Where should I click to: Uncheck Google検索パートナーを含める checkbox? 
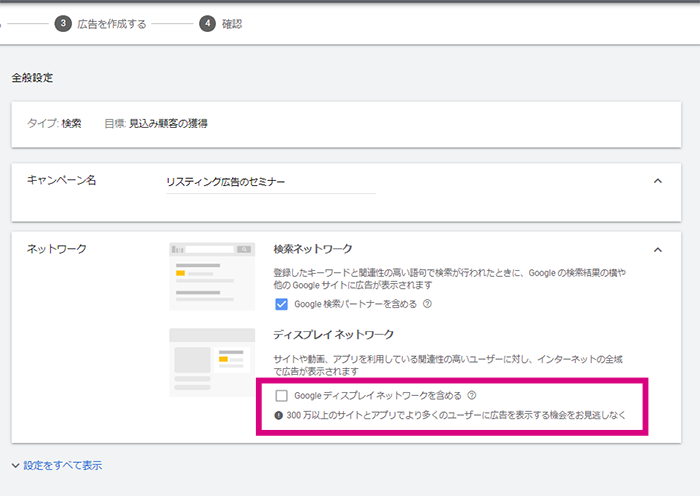point(281,304)
